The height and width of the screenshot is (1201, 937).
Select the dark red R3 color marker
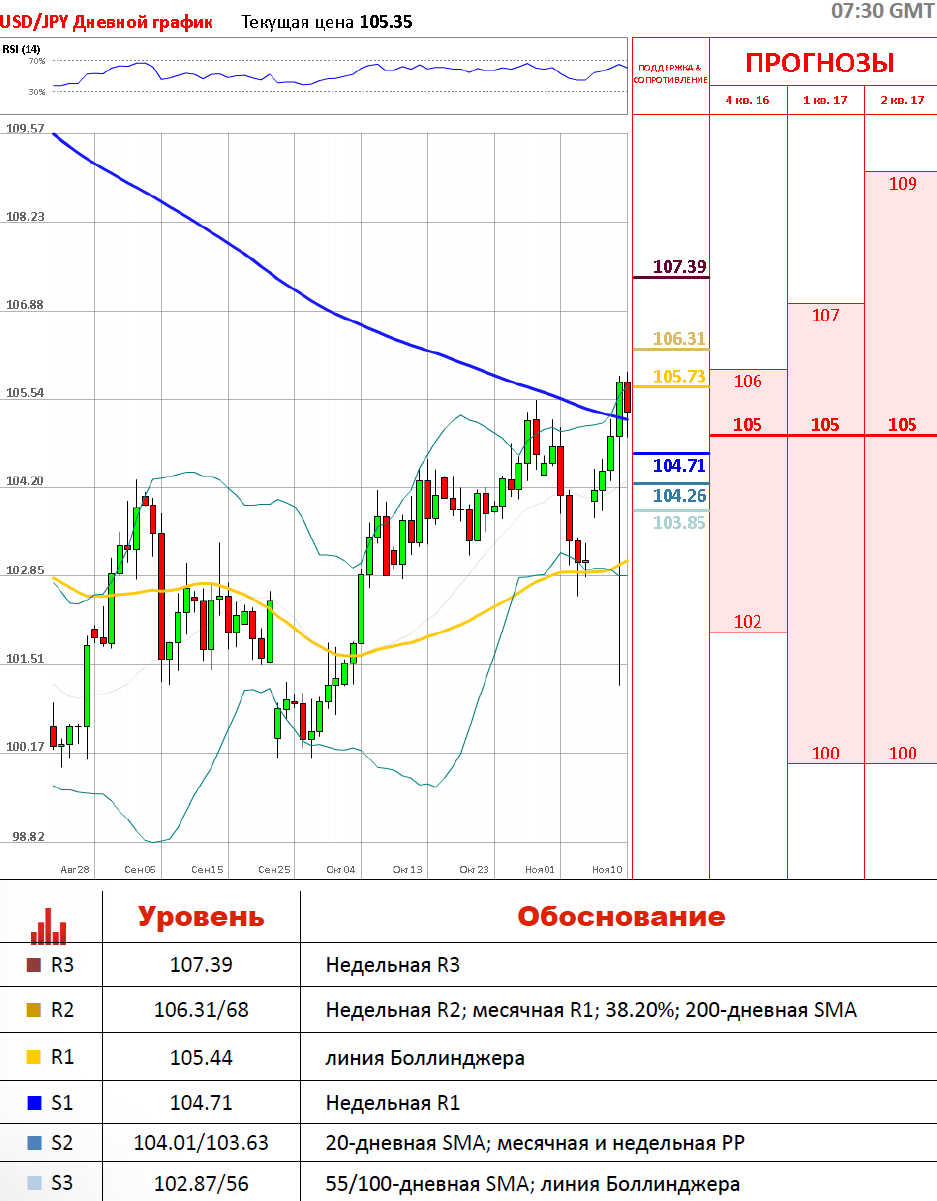33,965
